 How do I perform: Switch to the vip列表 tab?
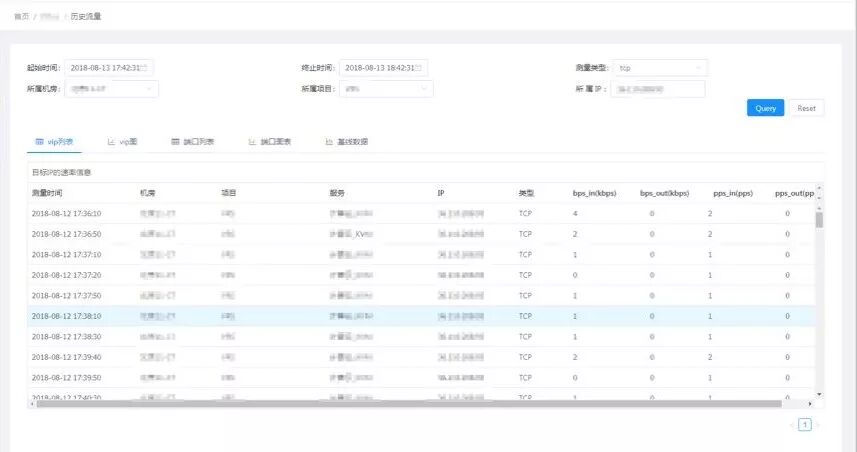click(54, 142)
